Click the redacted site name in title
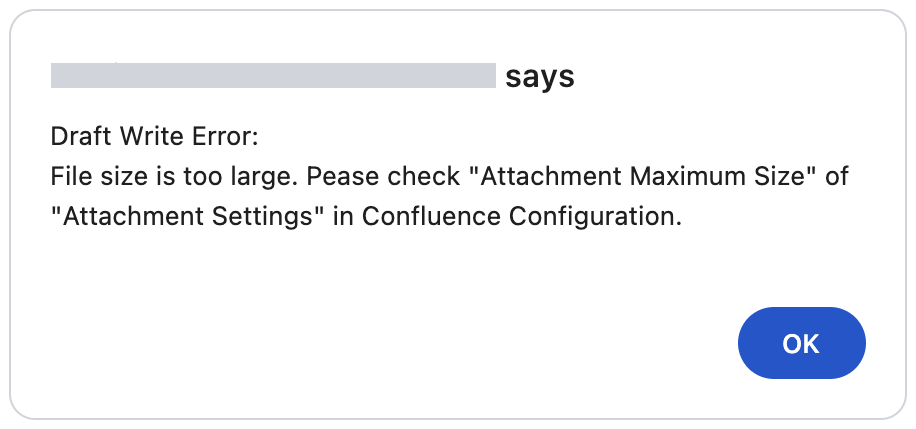916x429 pixels. click(273, 76)
